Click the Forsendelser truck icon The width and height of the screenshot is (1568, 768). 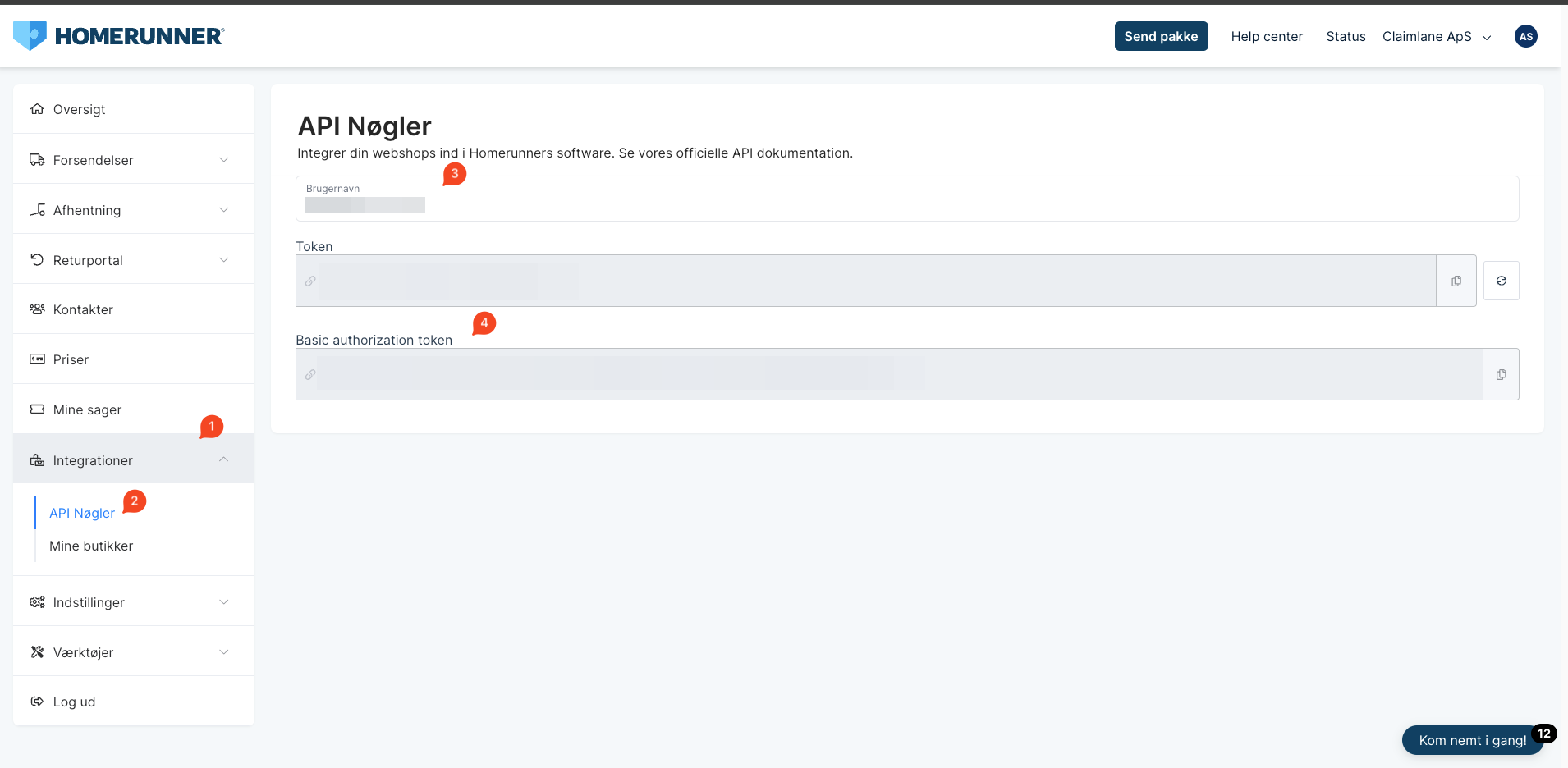(x=37, y=160)
